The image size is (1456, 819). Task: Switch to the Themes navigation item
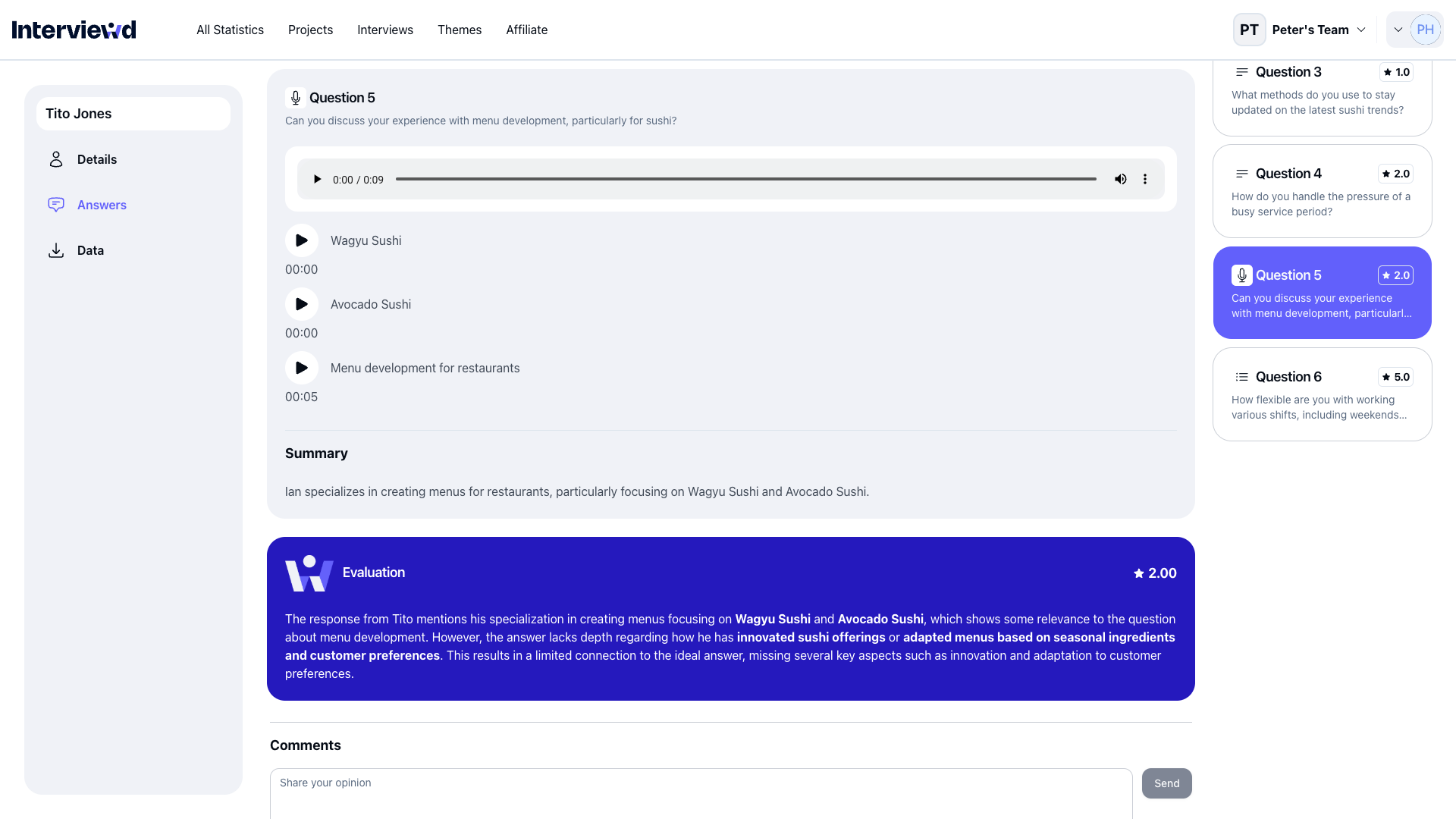(x=460, y=30)
